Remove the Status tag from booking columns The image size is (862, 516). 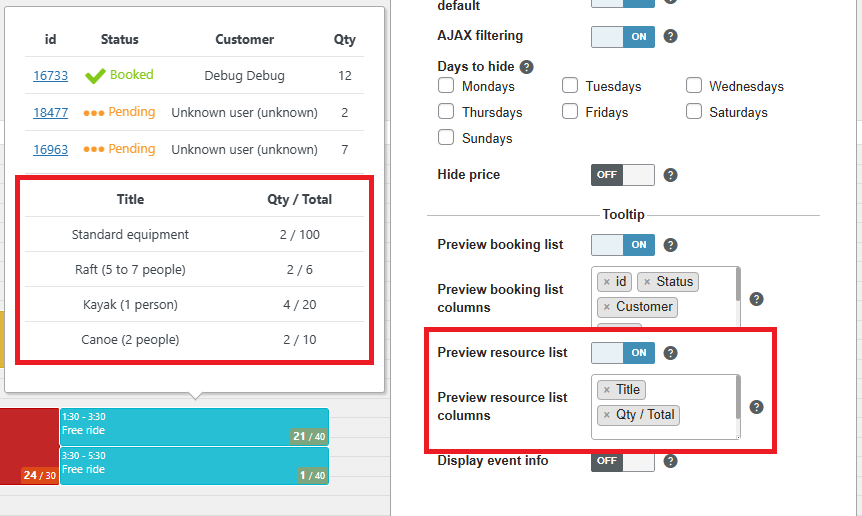647,282
